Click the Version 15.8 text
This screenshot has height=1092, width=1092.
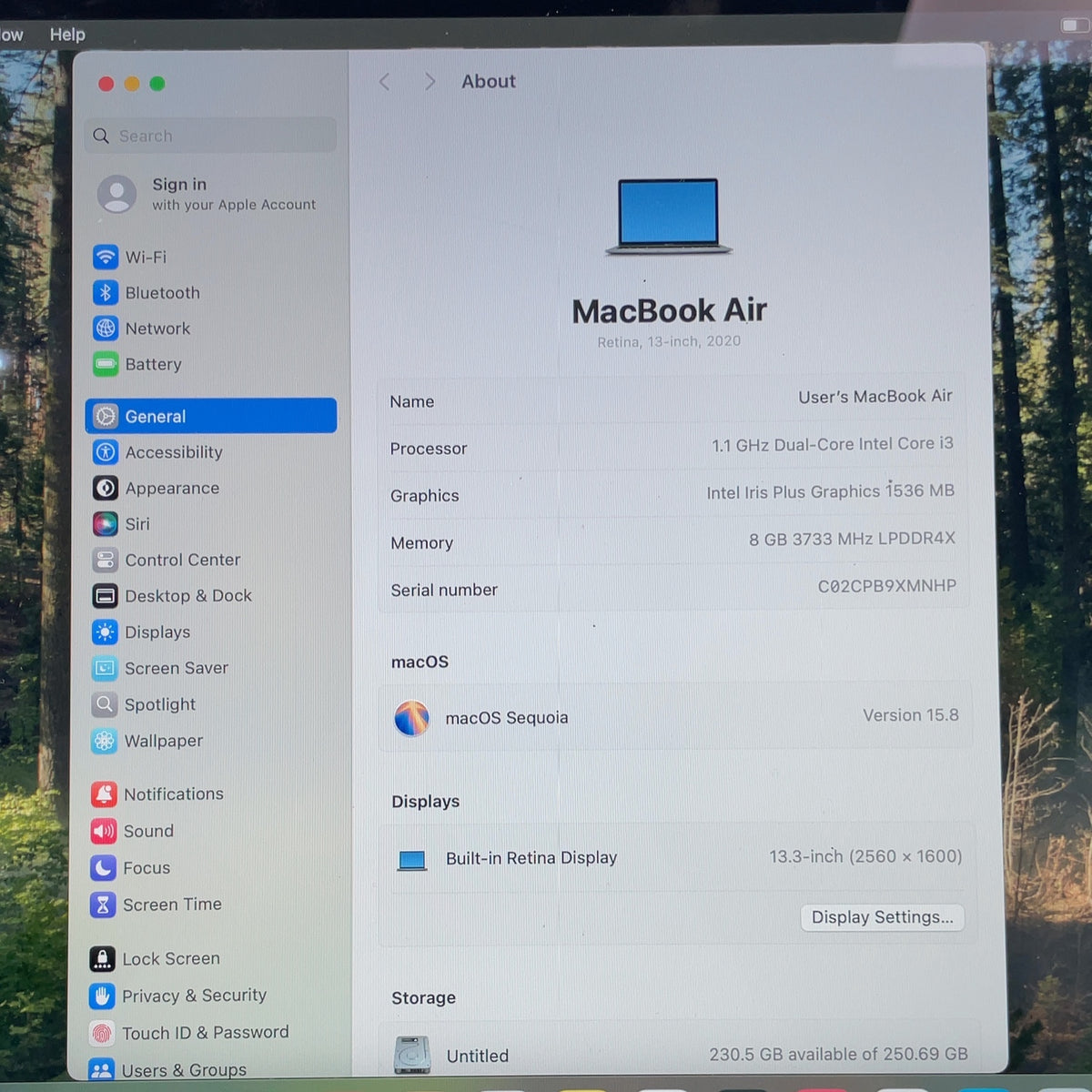point(911,715)
